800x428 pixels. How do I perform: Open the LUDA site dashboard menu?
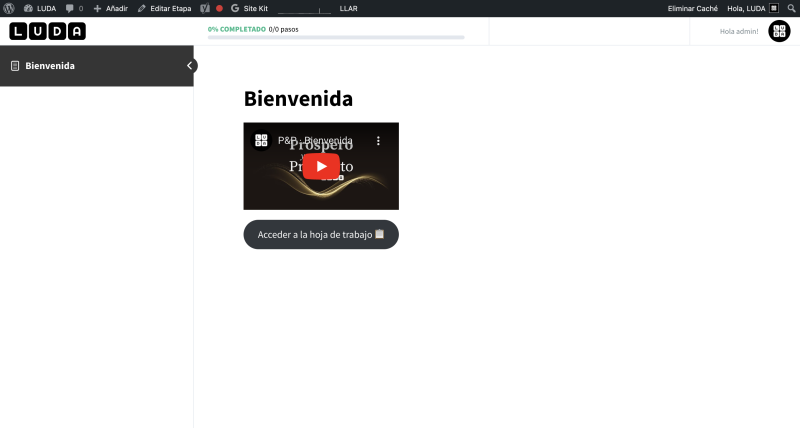tap(40, 8)
